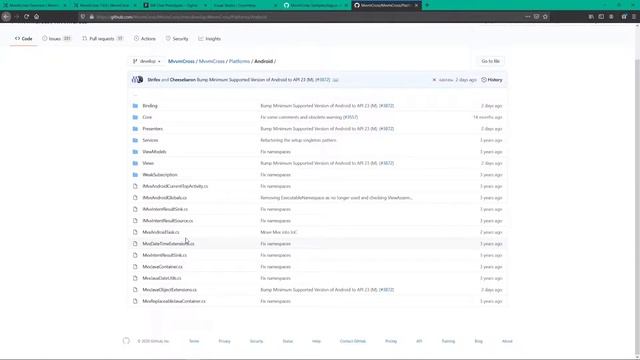
Task: Click the Presenters folder icon
Action: (135, 129)
